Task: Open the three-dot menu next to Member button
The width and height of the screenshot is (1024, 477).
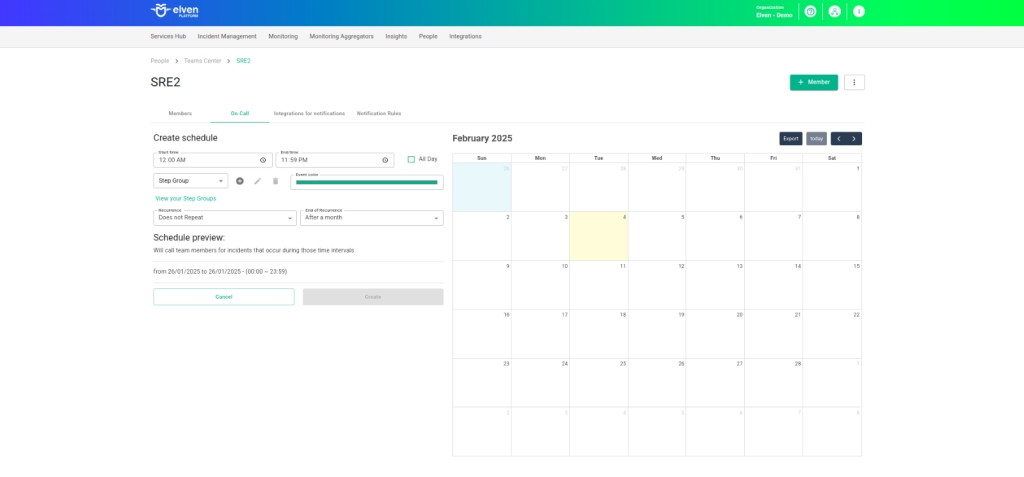Action: pyautogui.click(x=854, y=82)
